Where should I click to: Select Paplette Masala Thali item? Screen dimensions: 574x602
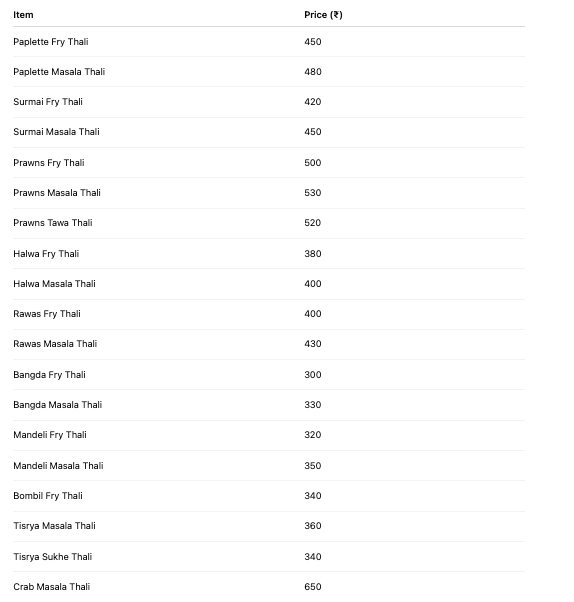[x=59, y=72]
